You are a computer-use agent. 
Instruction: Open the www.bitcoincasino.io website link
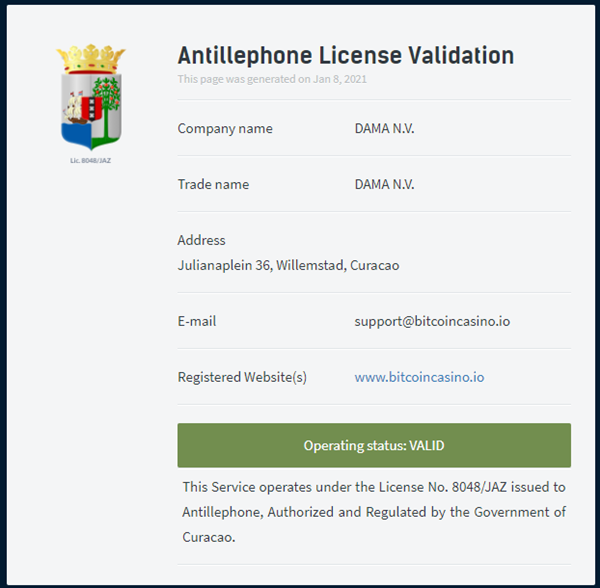tap(419, 377)
